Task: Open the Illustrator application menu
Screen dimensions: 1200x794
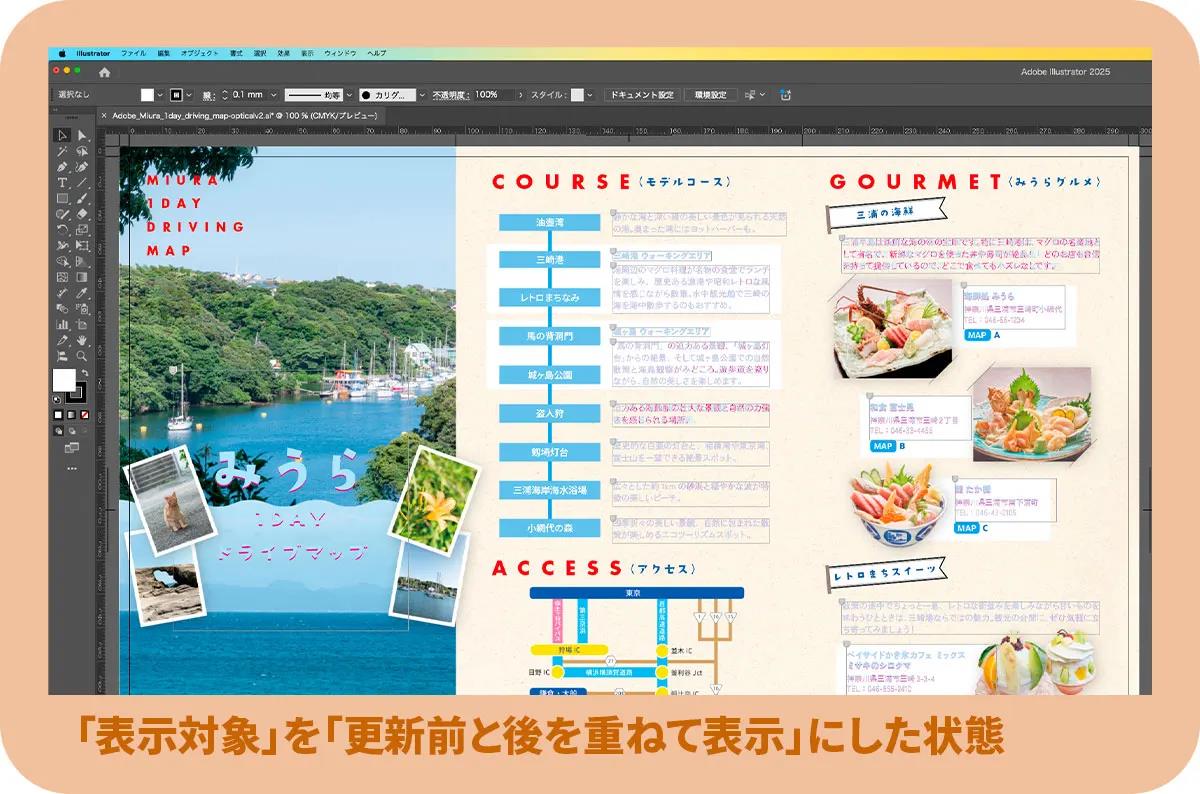Action: [x=93, y=52]
